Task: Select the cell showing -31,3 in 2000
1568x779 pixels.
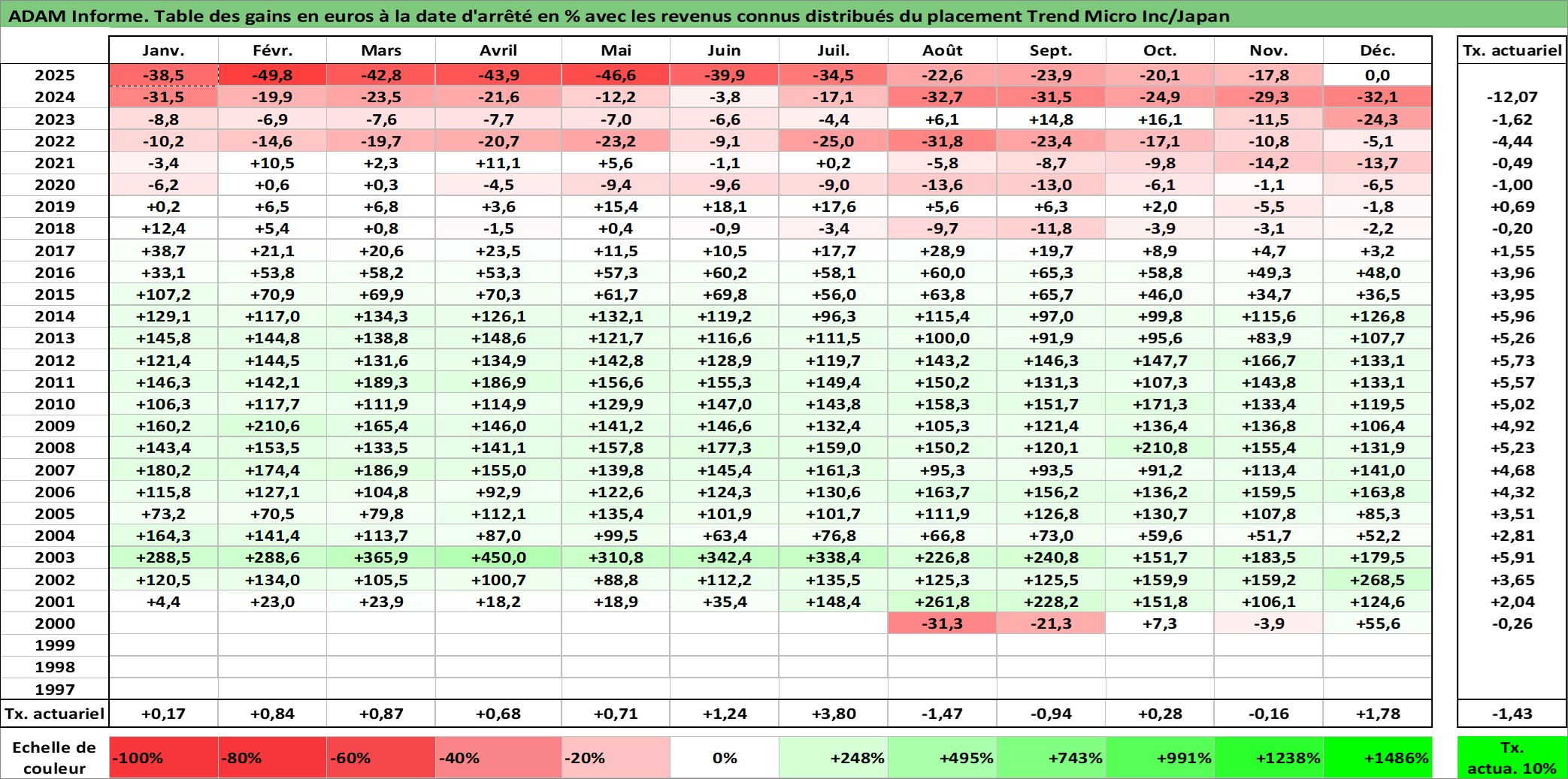Action: (x=943, y=624)
